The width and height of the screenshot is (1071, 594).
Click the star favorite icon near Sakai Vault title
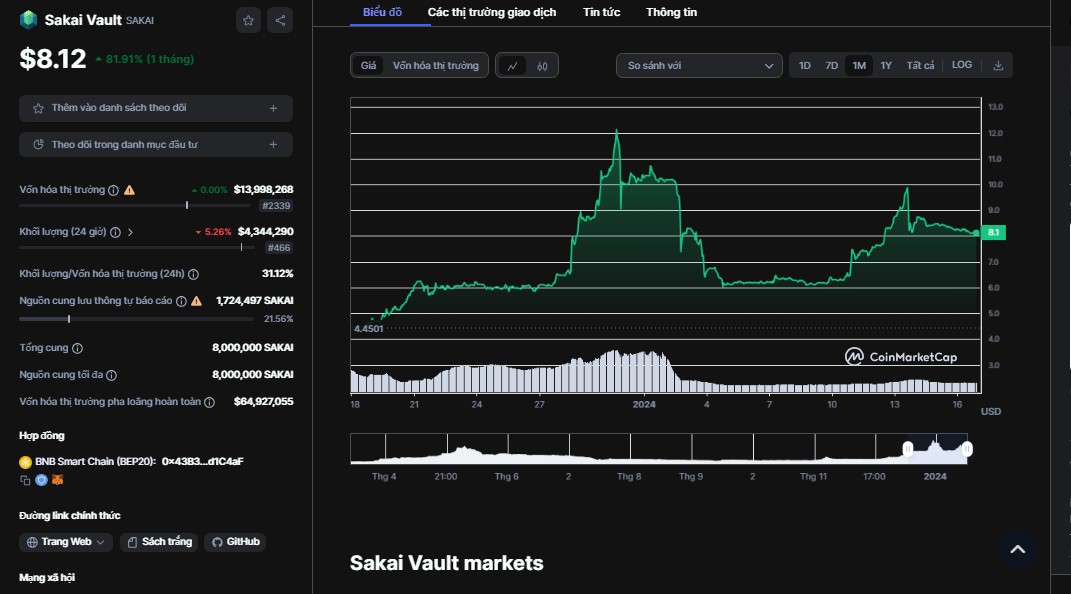coord(248,20)
